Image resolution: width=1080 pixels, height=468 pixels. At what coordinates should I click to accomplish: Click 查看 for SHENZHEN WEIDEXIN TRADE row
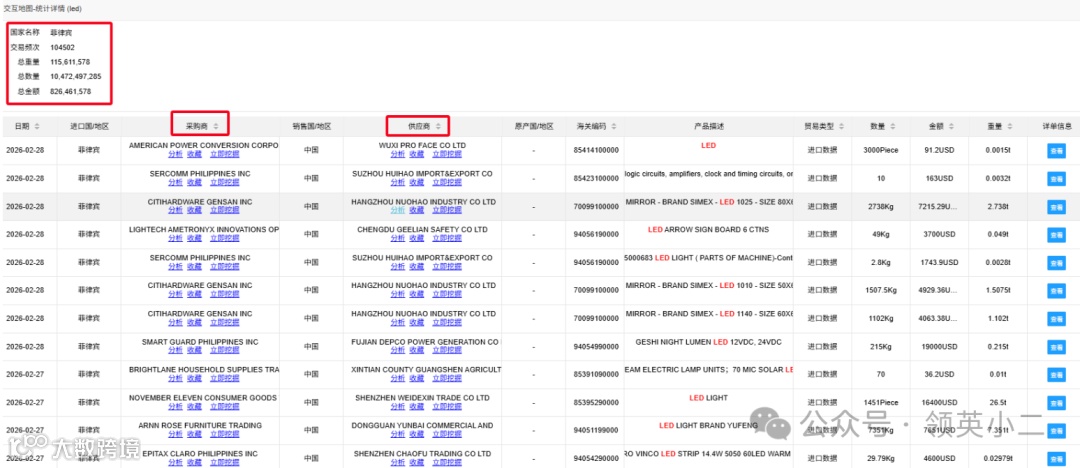tap(1056, 403)
